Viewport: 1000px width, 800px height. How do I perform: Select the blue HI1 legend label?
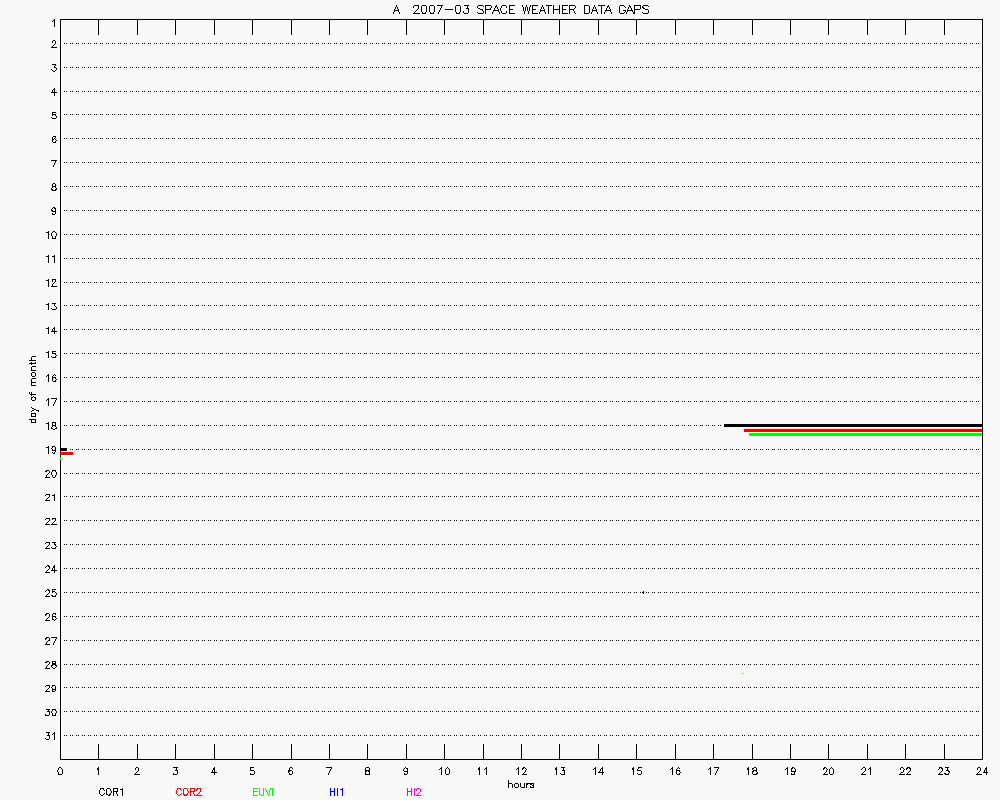click(337, 792)
